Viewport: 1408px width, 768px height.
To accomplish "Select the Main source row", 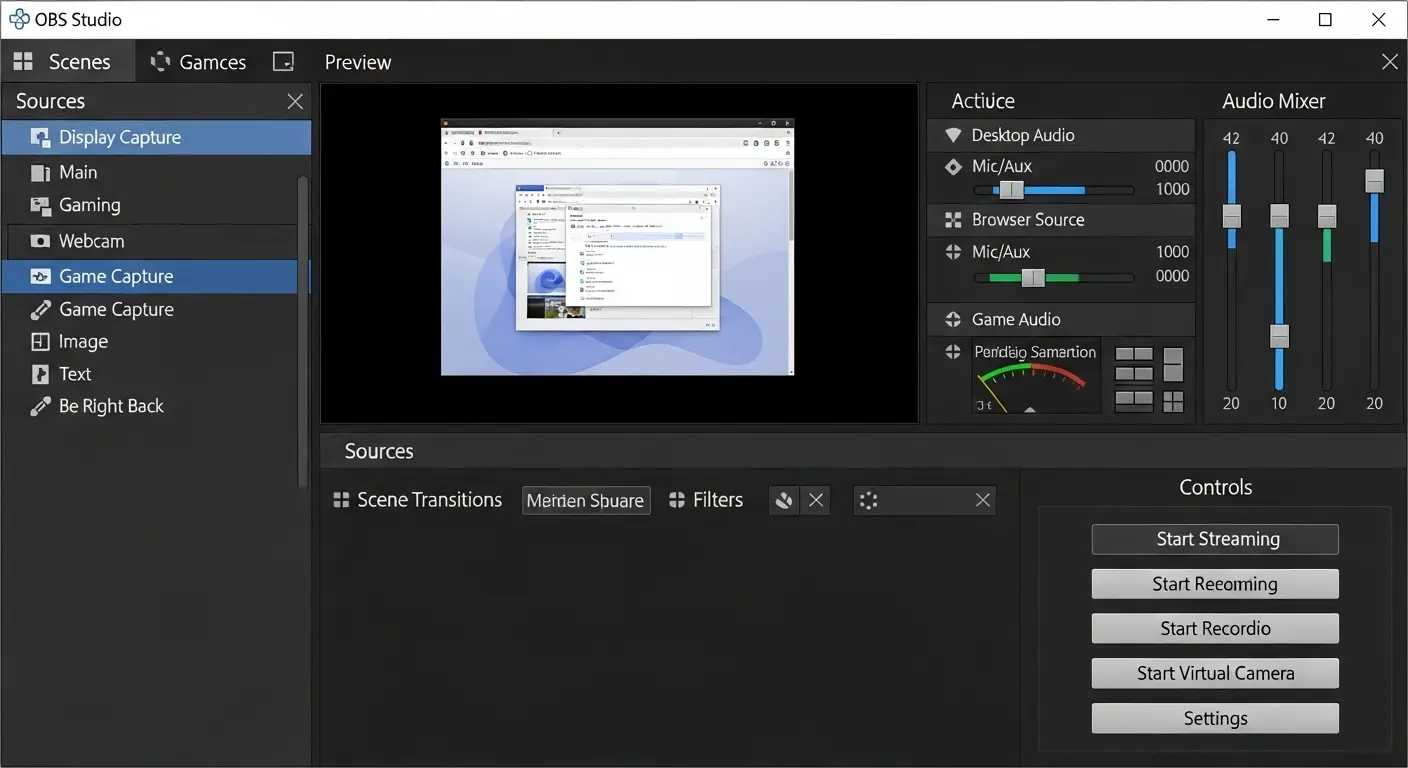I will (x=150, y=173).
